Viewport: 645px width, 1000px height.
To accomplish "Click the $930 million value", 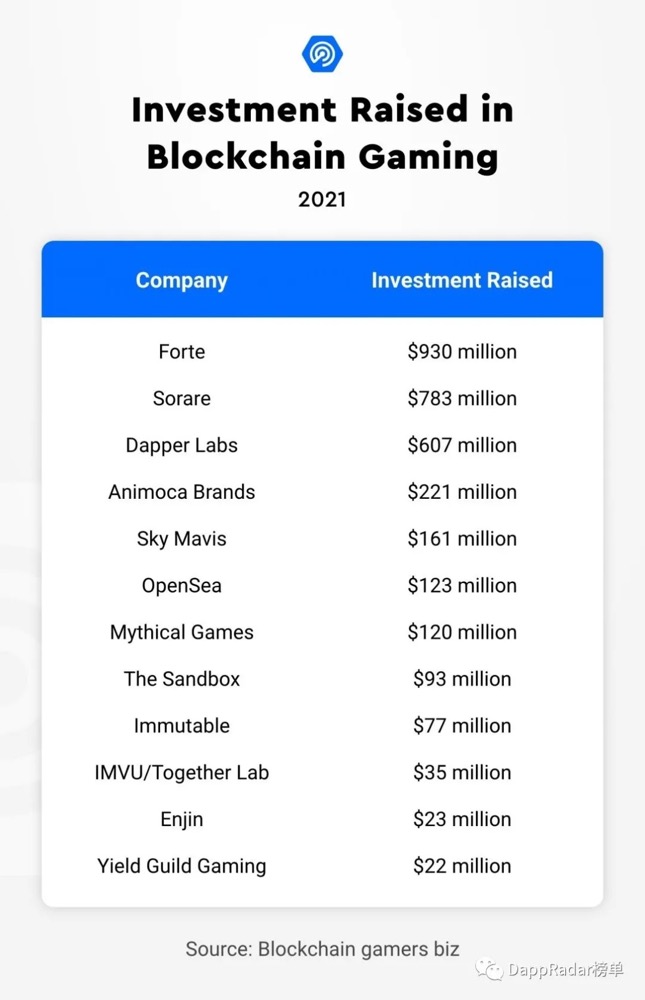I will (x=462, y=351).
